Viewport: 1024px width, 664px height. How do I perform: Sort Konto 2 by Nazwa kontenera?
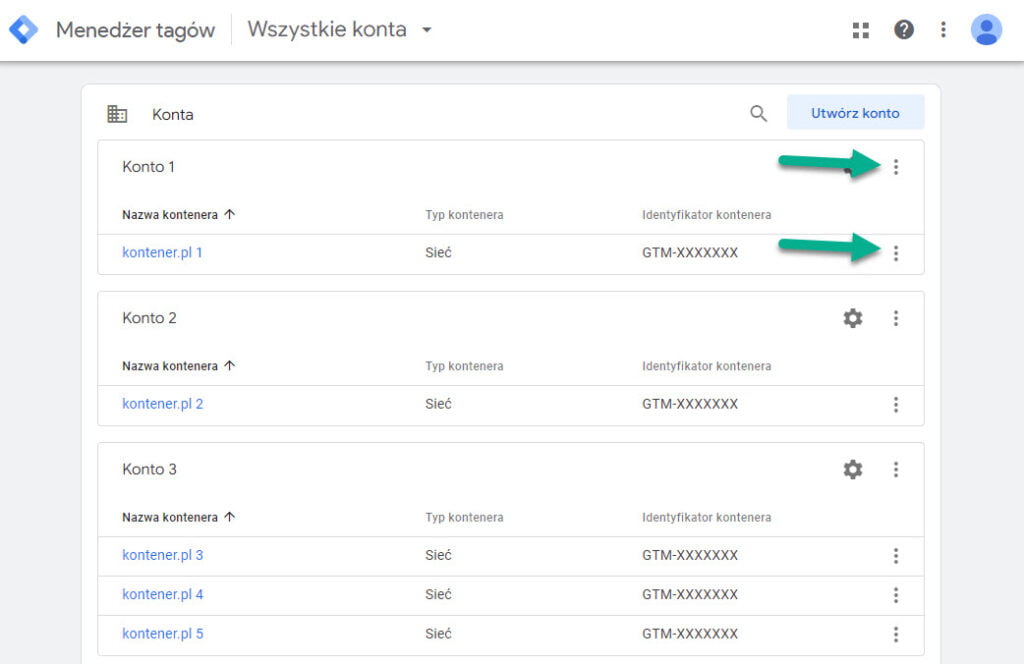point(178,366)
